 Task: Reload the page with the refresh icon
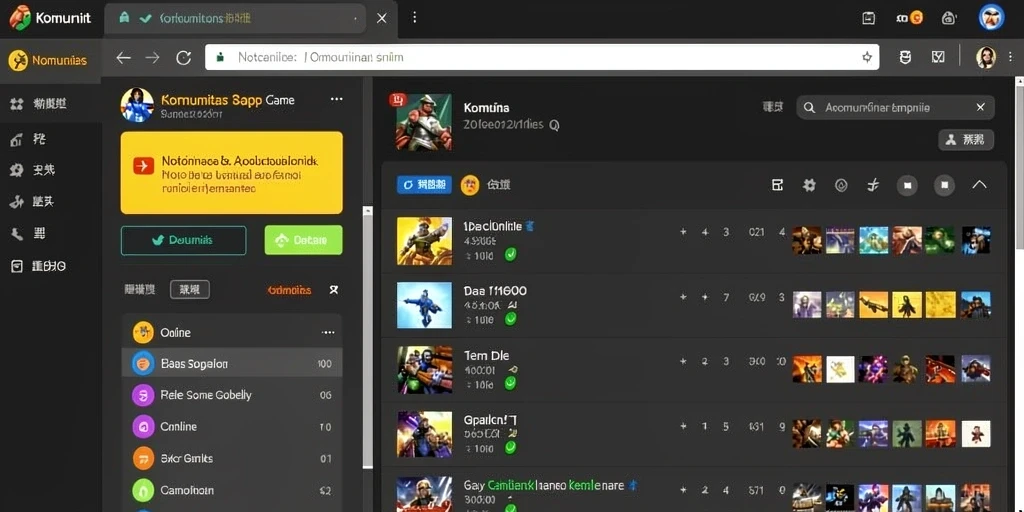184,57
